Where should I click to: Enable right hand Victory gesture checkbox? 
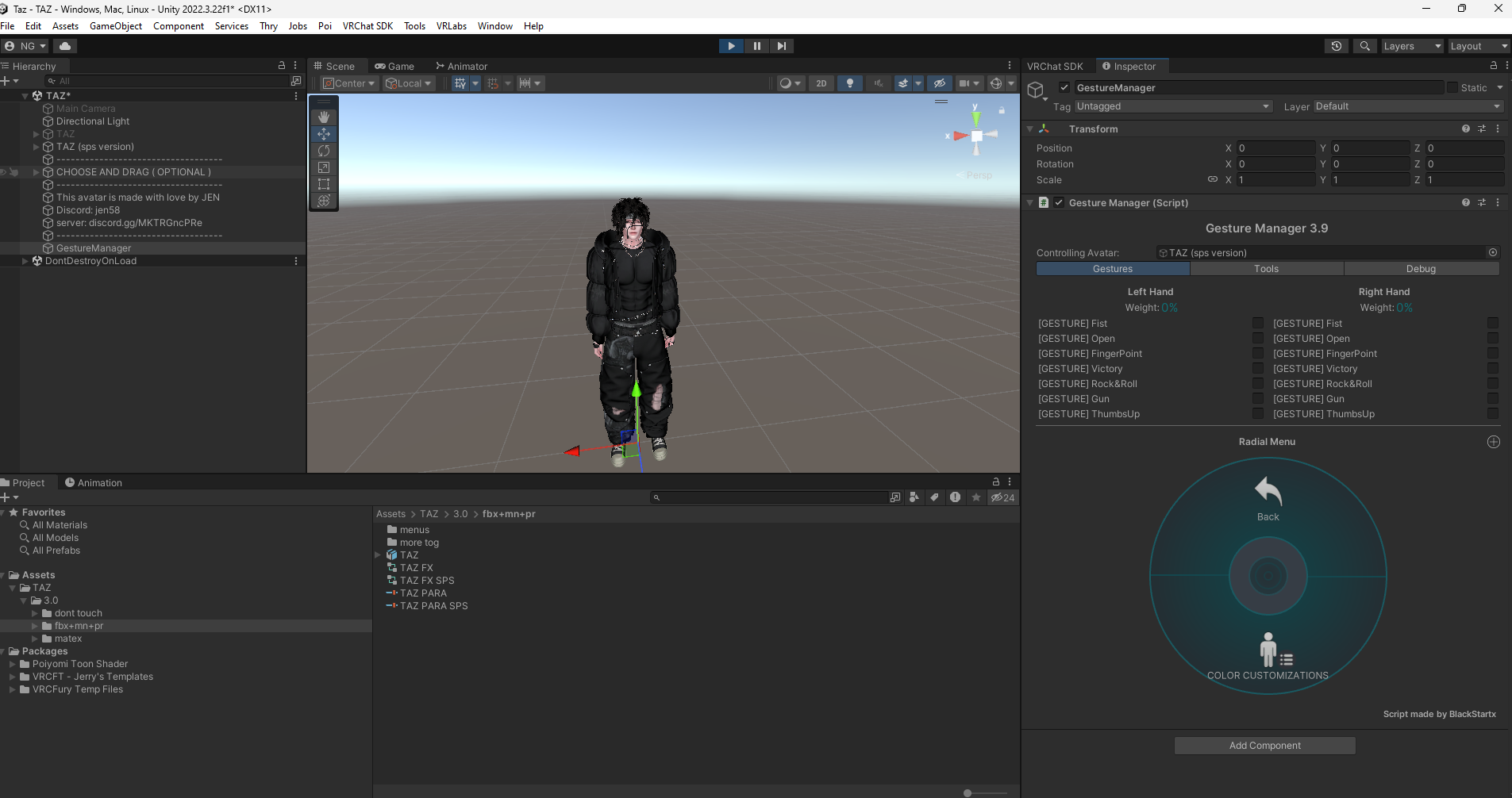1492,368
